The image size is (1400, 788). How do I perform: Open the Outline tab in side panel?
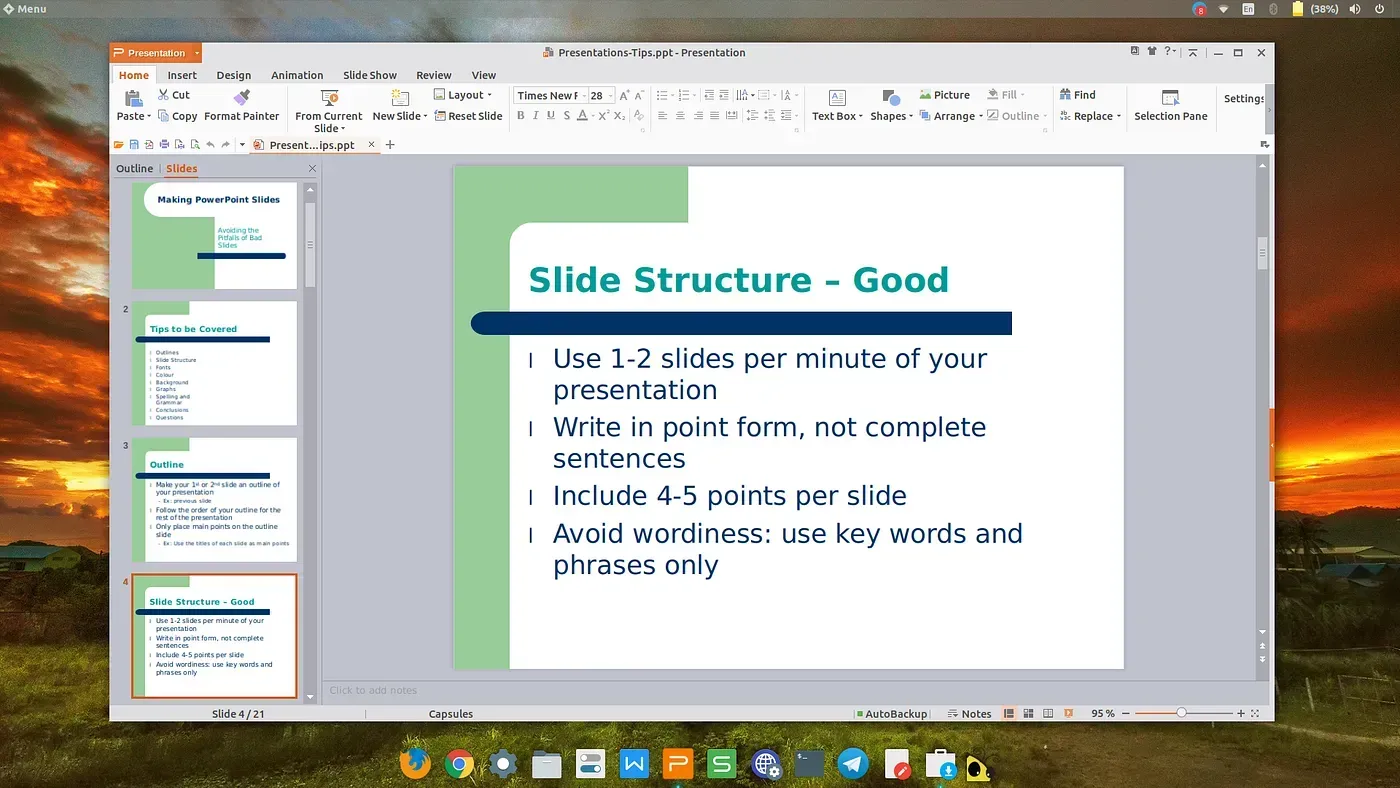coord(134,169)
